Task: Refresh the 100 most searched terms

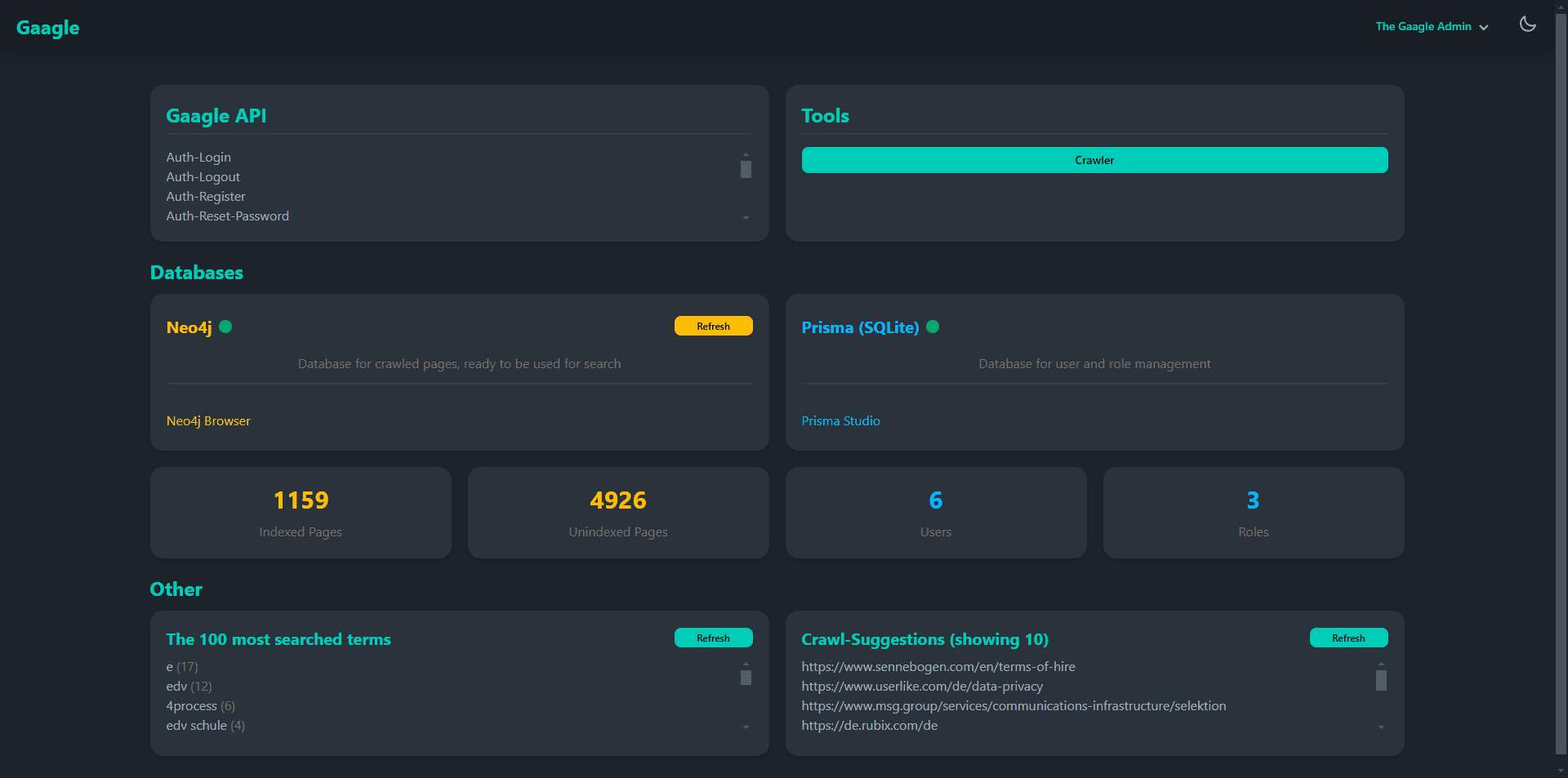Action: 713,638
